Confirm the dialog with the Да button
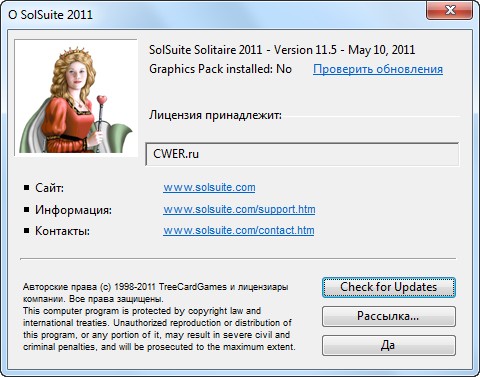 point(389,345)
